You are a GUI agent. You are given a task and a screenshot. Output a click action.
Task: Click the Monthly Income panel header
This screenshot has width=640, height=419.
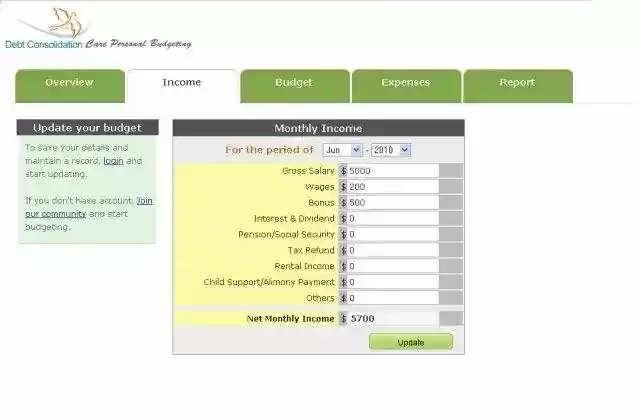point(318,128)
